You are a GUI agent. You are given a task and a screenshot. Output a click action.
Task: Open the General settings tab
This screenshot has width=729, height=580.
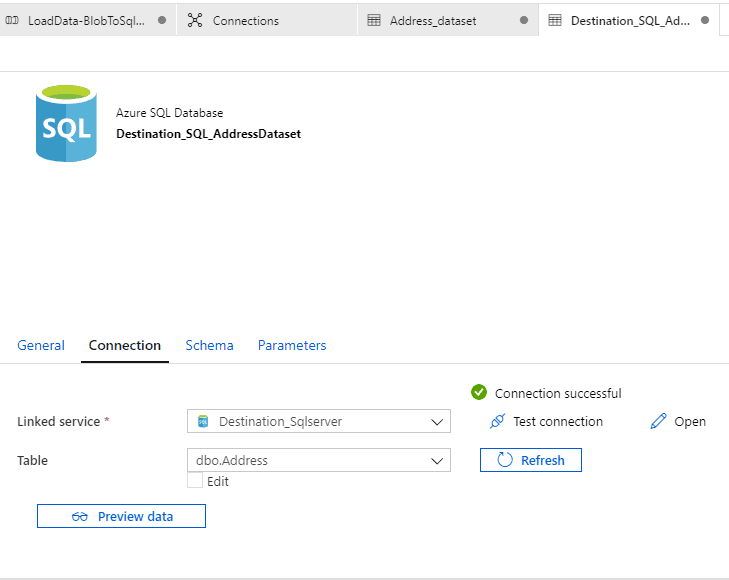(x=41, y=345)
